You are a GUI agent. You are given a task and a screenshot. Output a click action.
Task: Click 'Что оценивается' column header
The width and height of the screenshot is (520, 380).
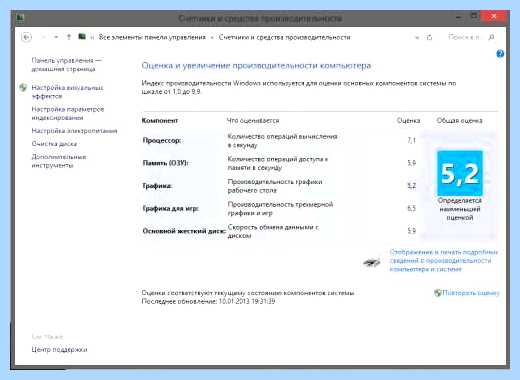pos(253,120)
